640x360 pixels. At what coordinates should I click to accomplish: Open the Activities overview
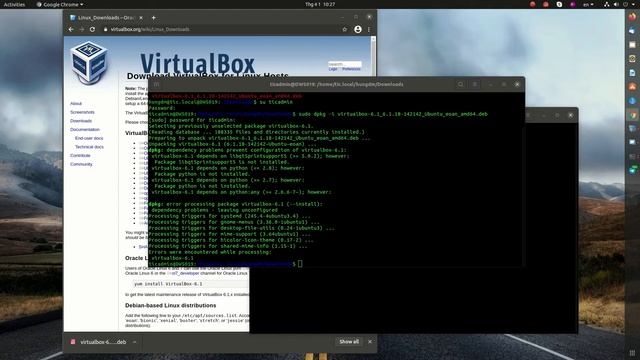coord(14,4)
